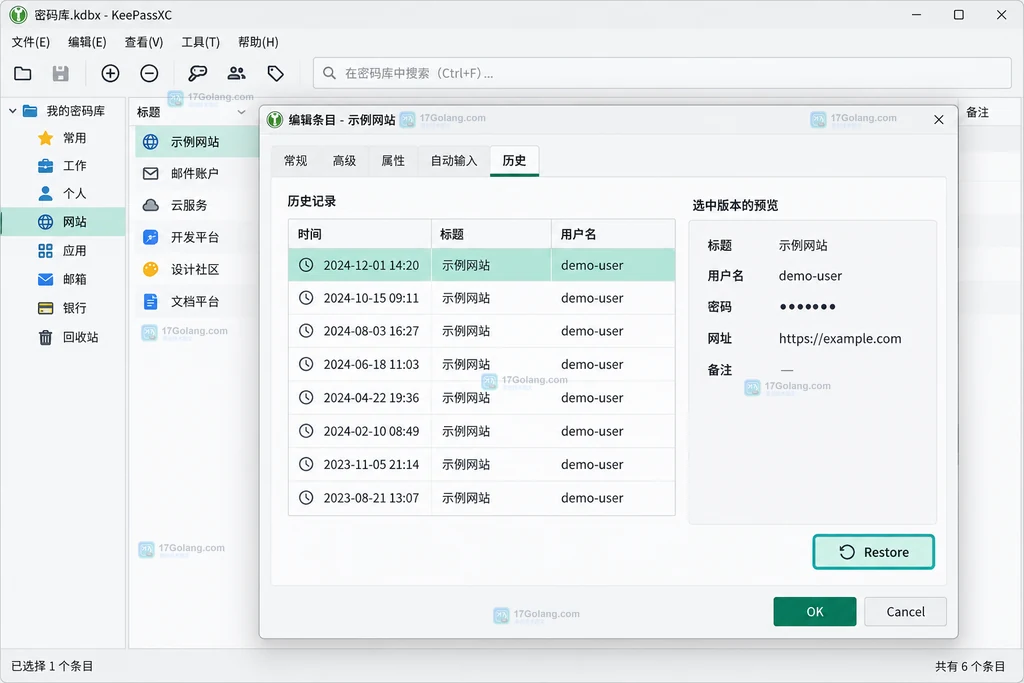Click the user groups toolbar icon
This screenshot has height=683, width=1024.
click(x=236, y=73)
